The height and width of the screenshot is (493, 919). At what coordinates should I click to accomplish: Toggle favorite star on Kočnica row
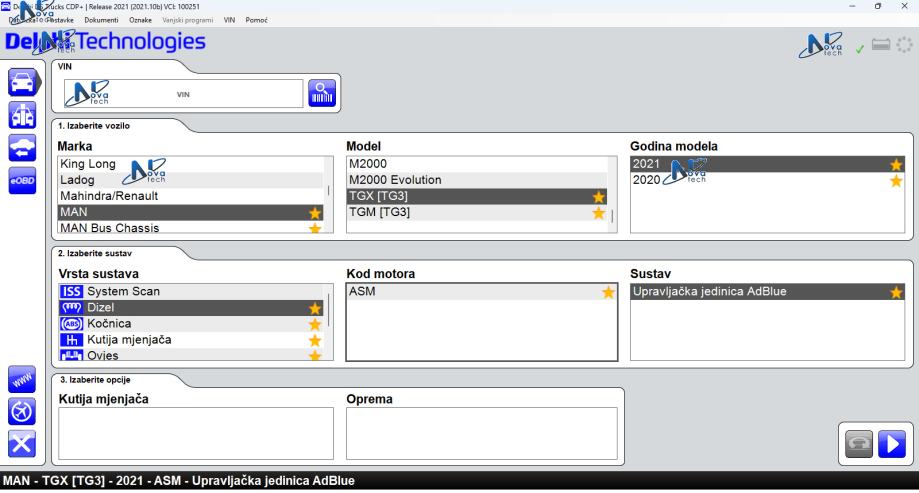tap(315, 324)
